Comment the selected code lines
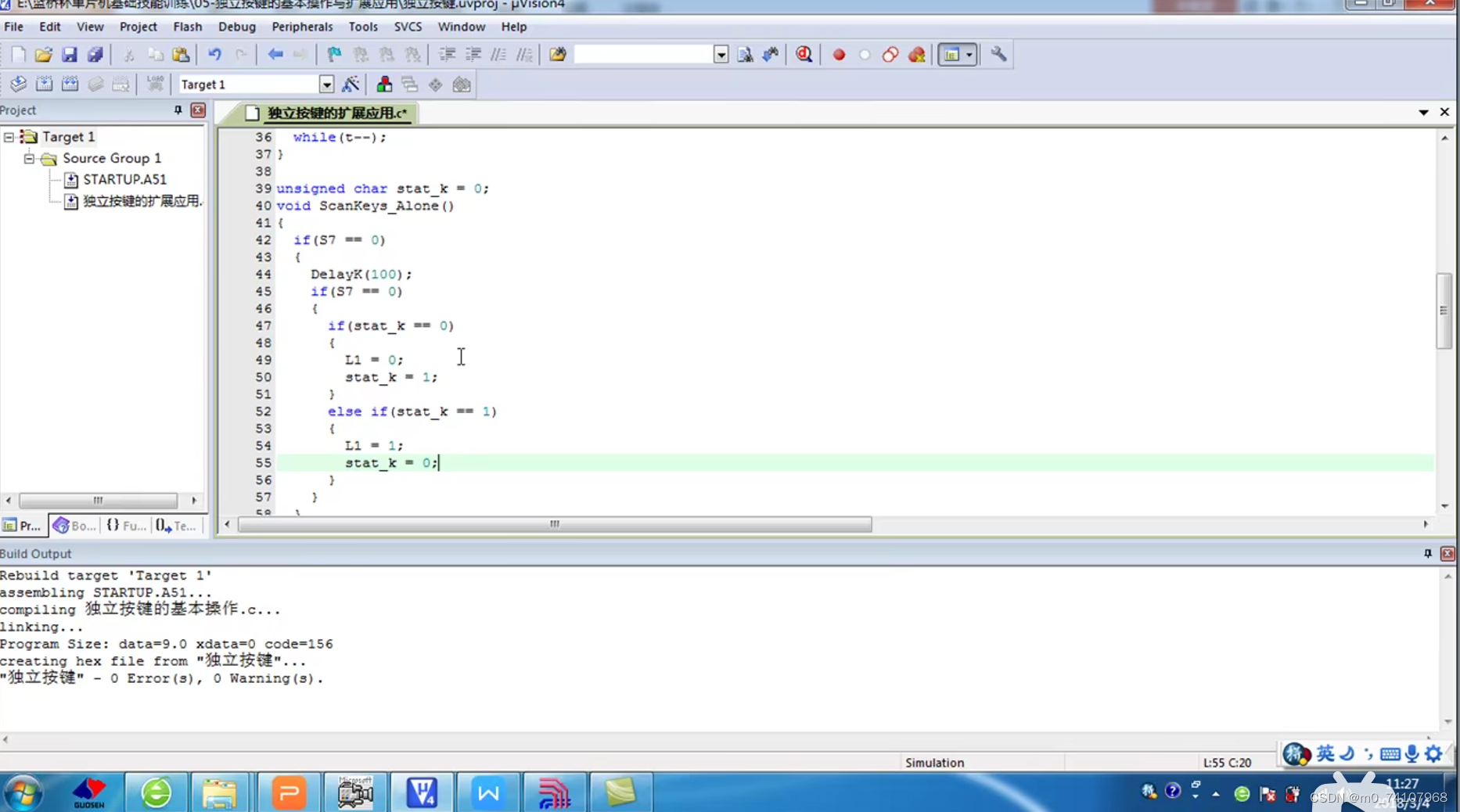This screenshot has width=1460, height=812. pyautogui.click(x=498, y=55)
